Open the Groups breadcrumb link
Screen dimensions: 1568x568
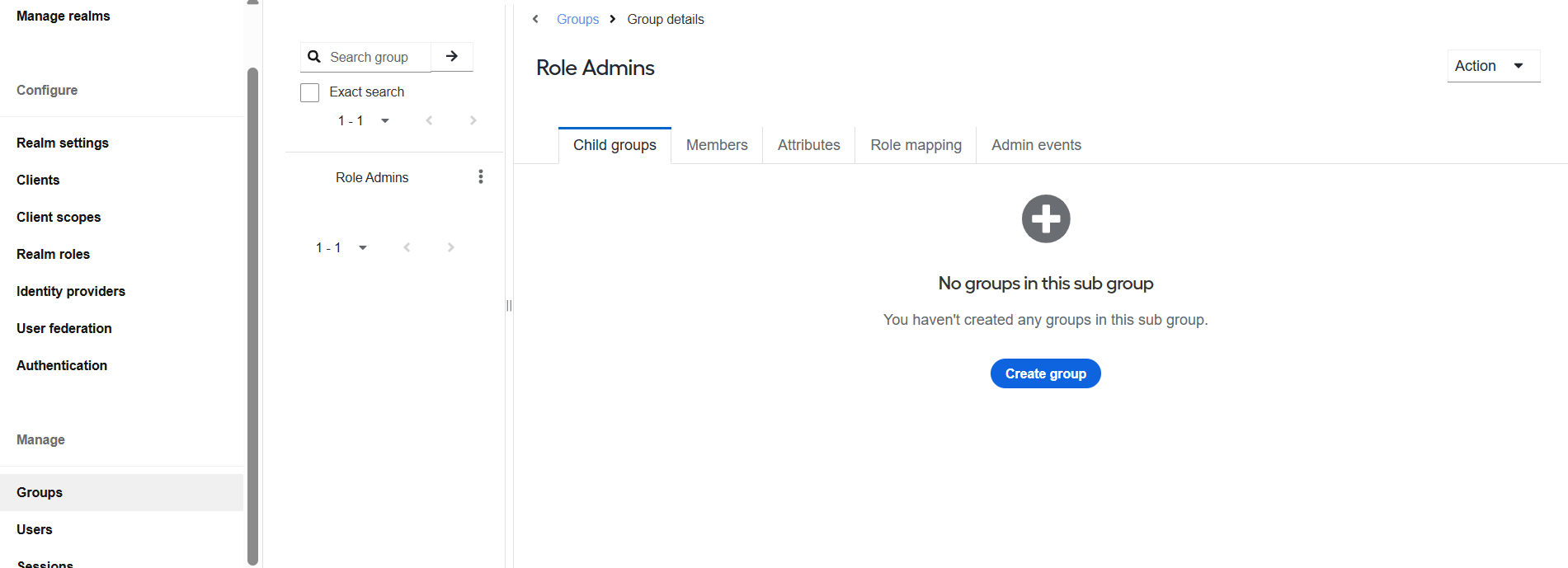click(577, 19)
